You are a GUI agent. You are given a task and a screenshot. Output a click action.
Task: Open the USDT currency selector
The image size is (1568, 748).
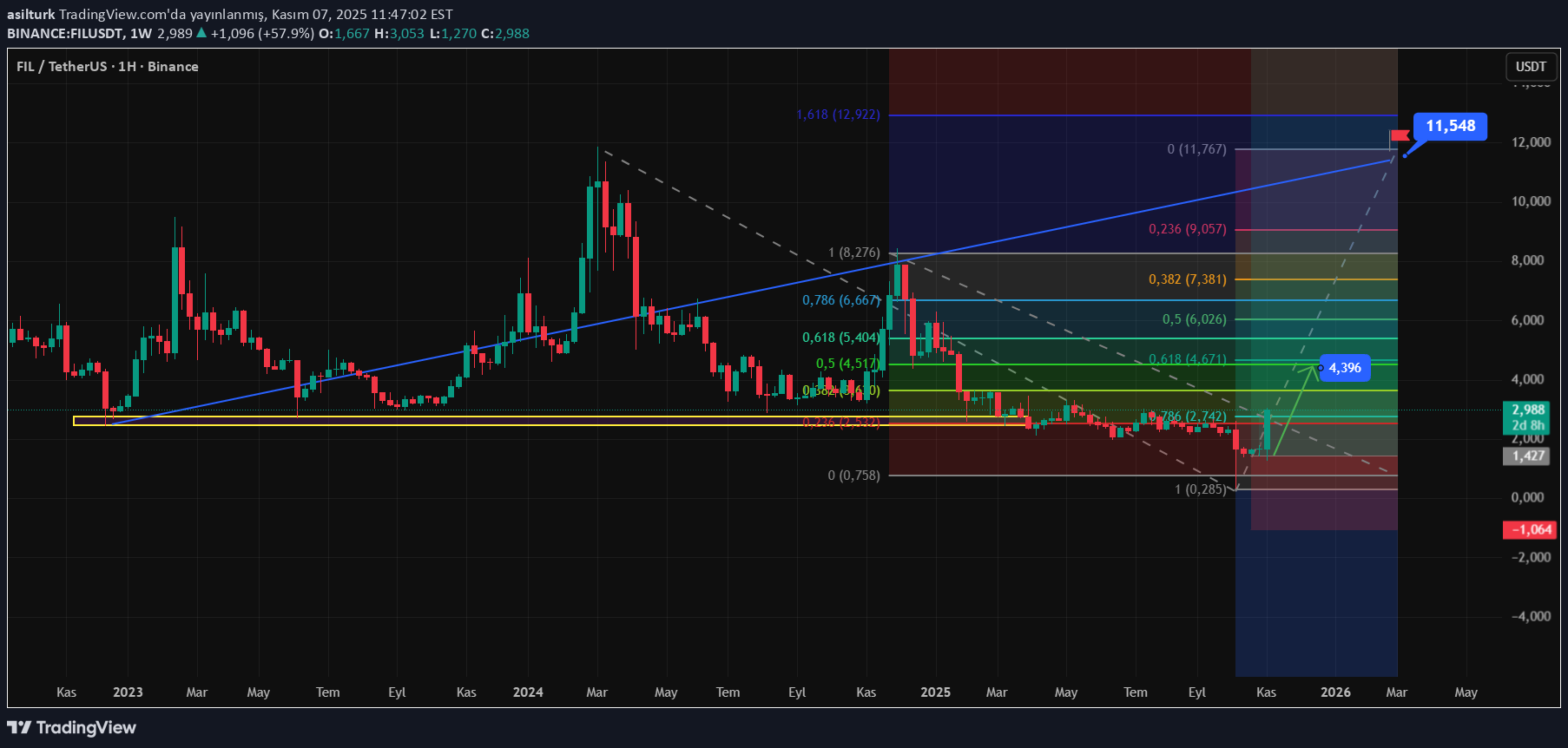coord(1530,67)
